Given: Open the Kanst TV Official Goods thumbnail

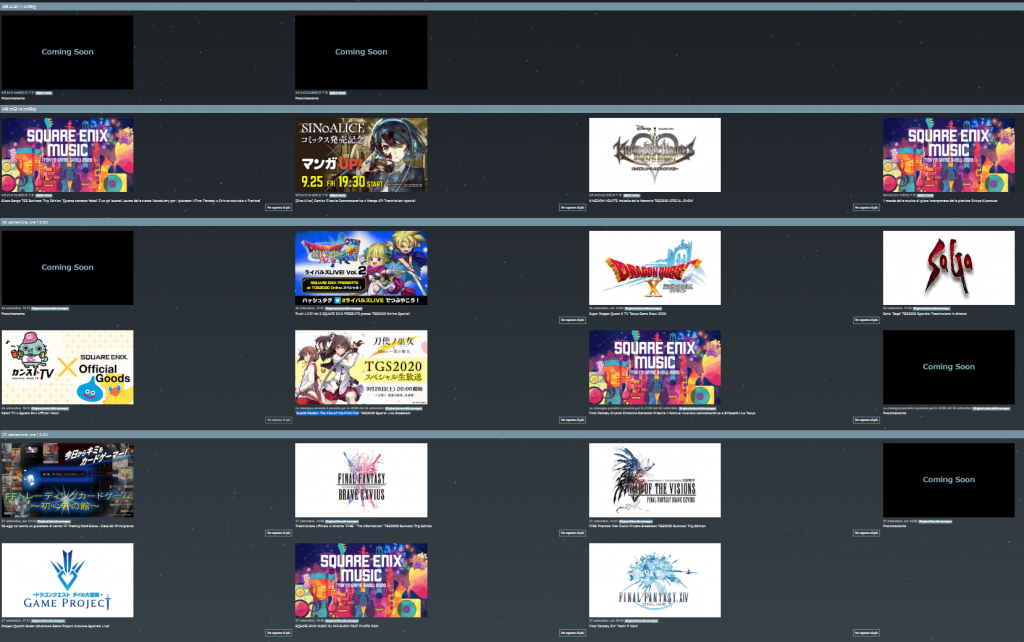Looking at the screenshot, I should point(67,367).
